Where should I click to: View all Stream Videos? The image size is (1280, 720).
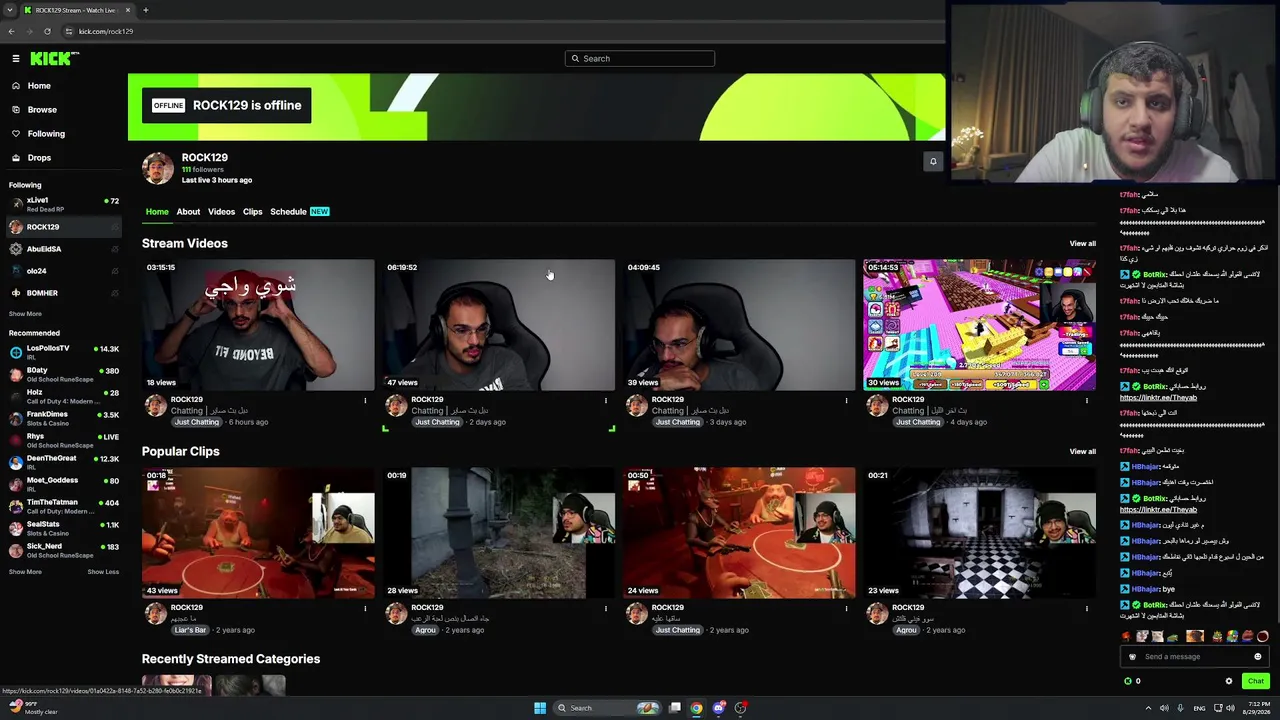click(x=1082, y=244)
